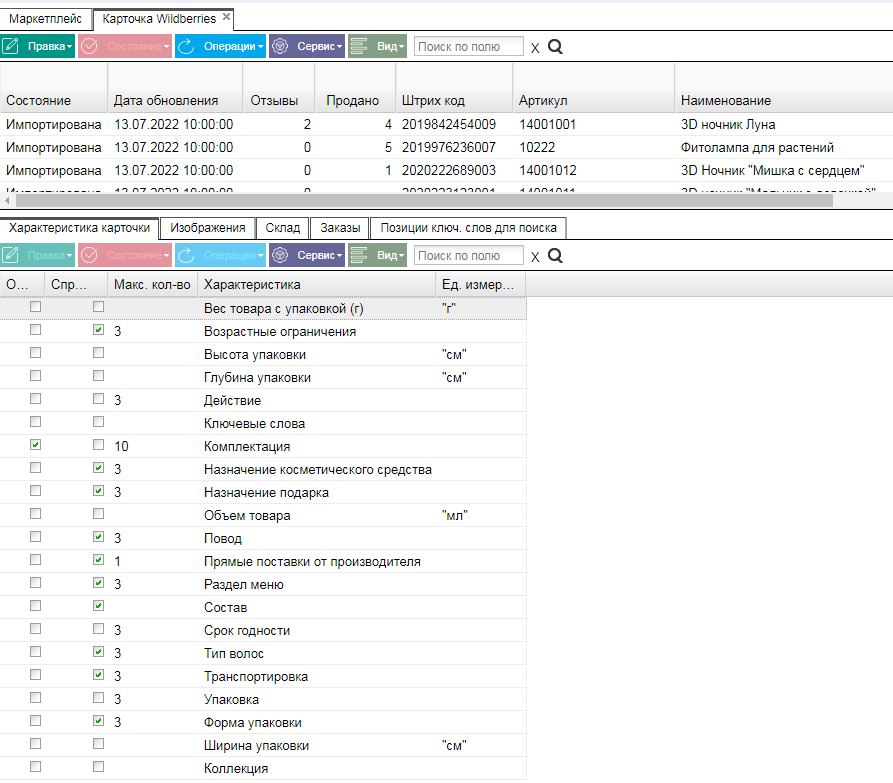This screenshot has height=783, width=893.
Task: Click the gear icon on upper Сервис button
Action: pyautogui.click(x=280, y=46)
